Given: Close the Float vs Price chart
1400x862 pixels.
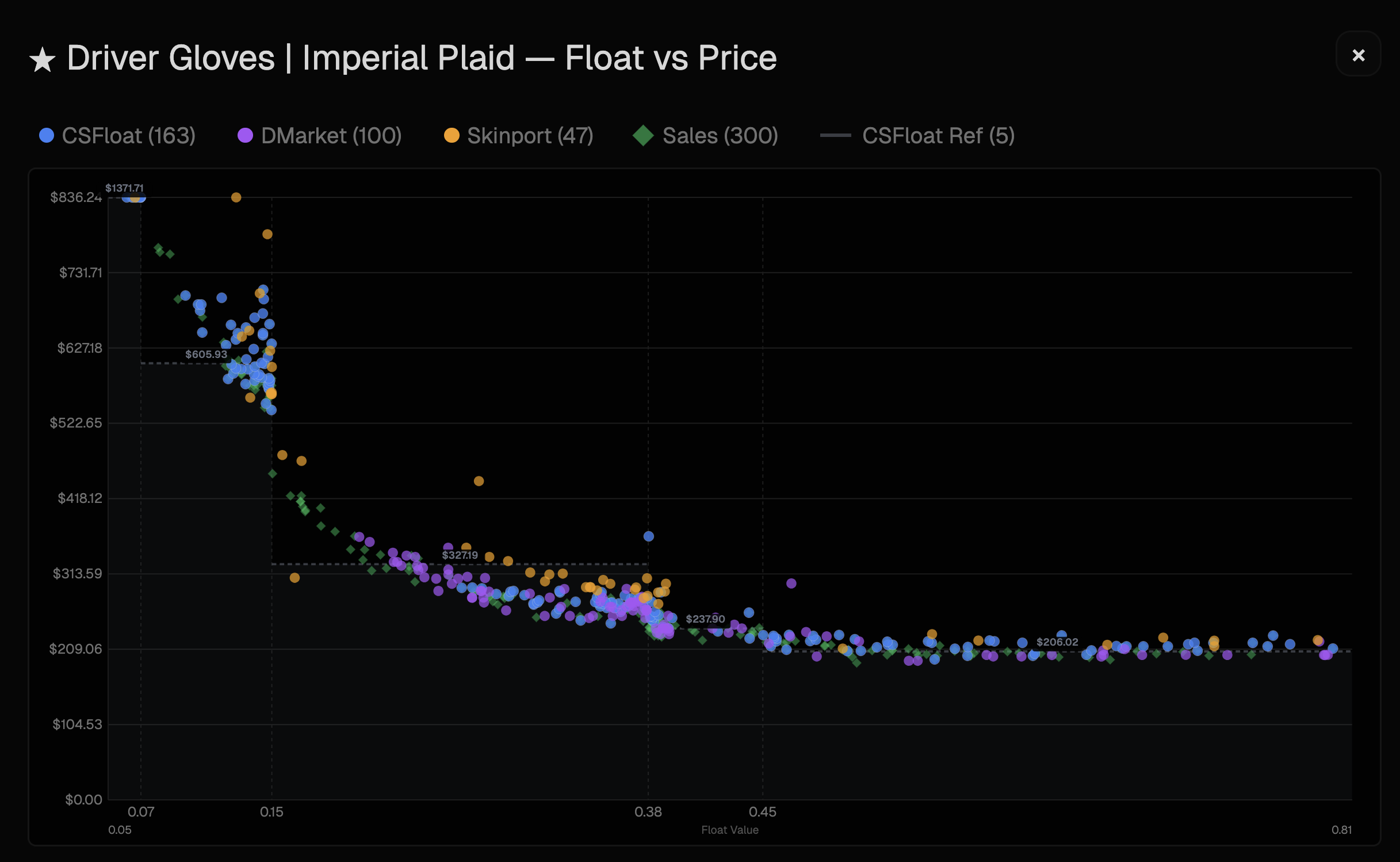Looking at the screenshot, I should click(x=1359, y=55).
